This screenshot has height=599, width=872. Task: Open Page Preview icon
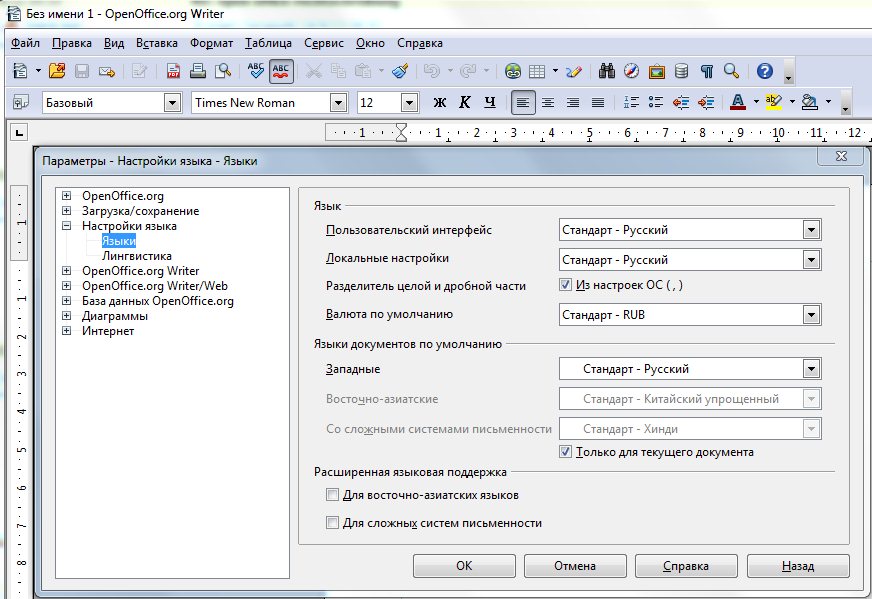click(x=223, y=71)
